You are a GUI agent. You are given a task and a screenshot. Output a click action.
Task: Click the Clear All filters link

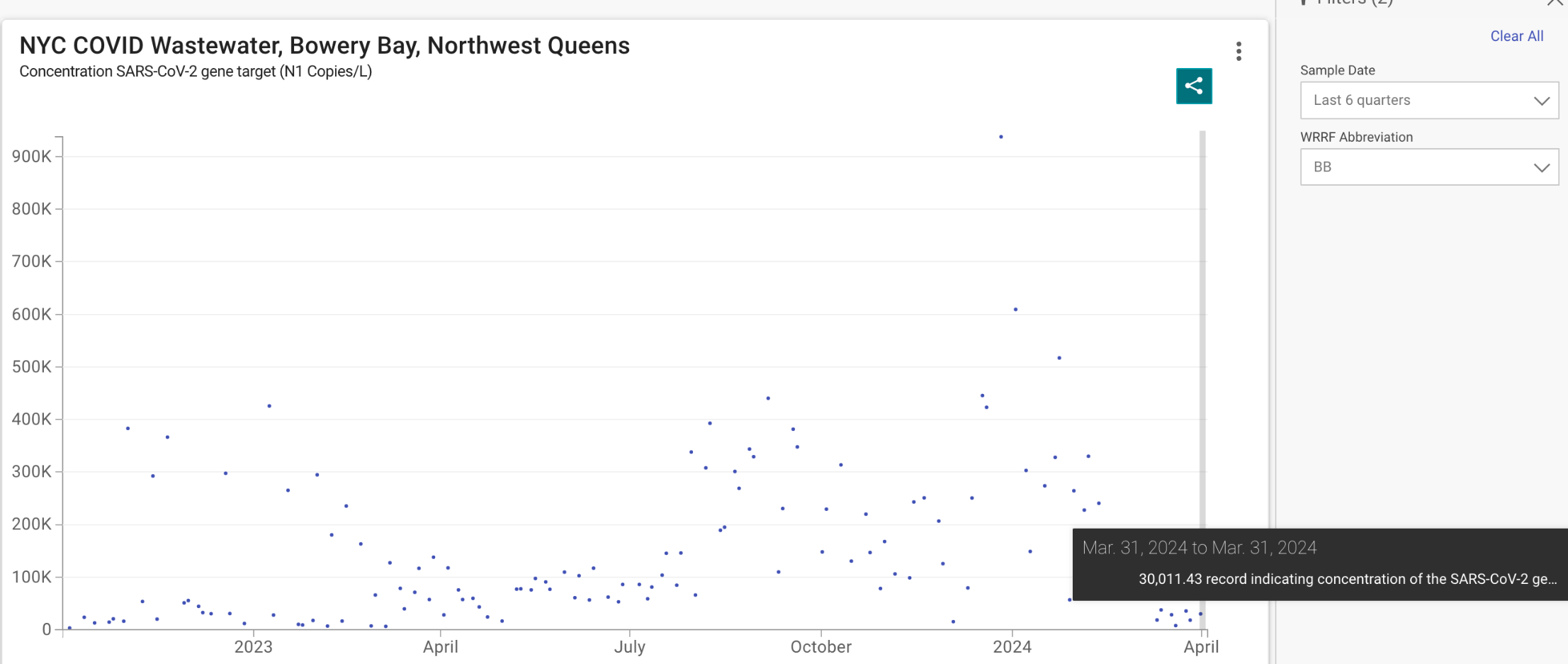[1516, 36]
